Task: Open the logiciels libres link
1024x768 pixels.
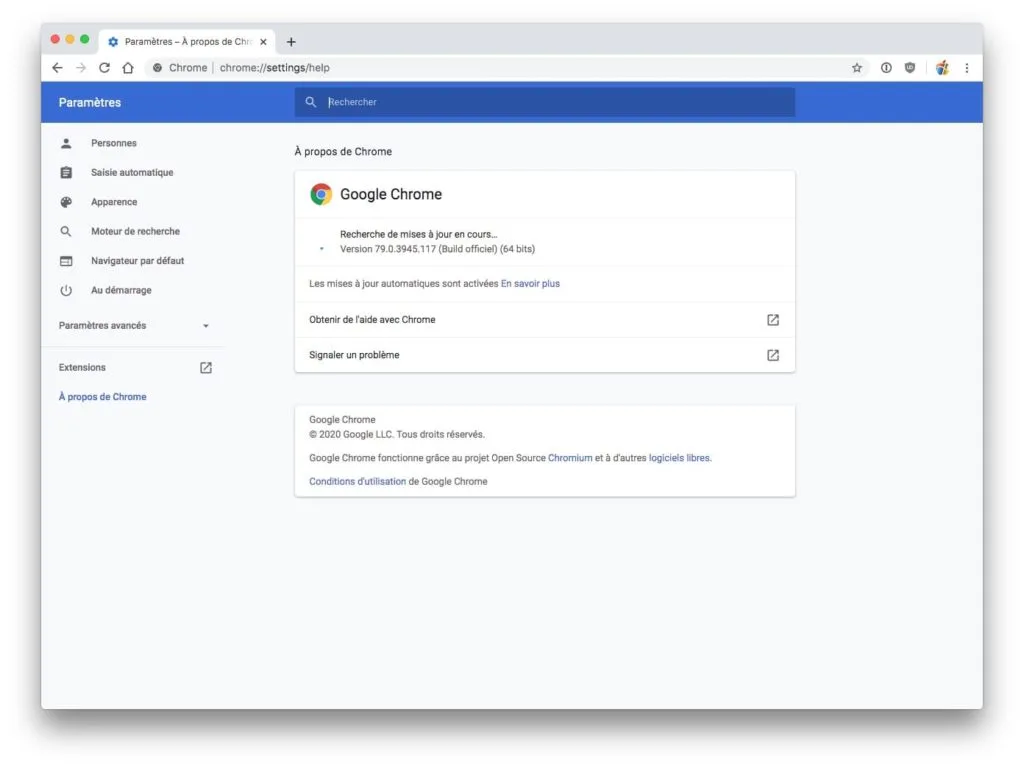Action: (x=679, y=458)
